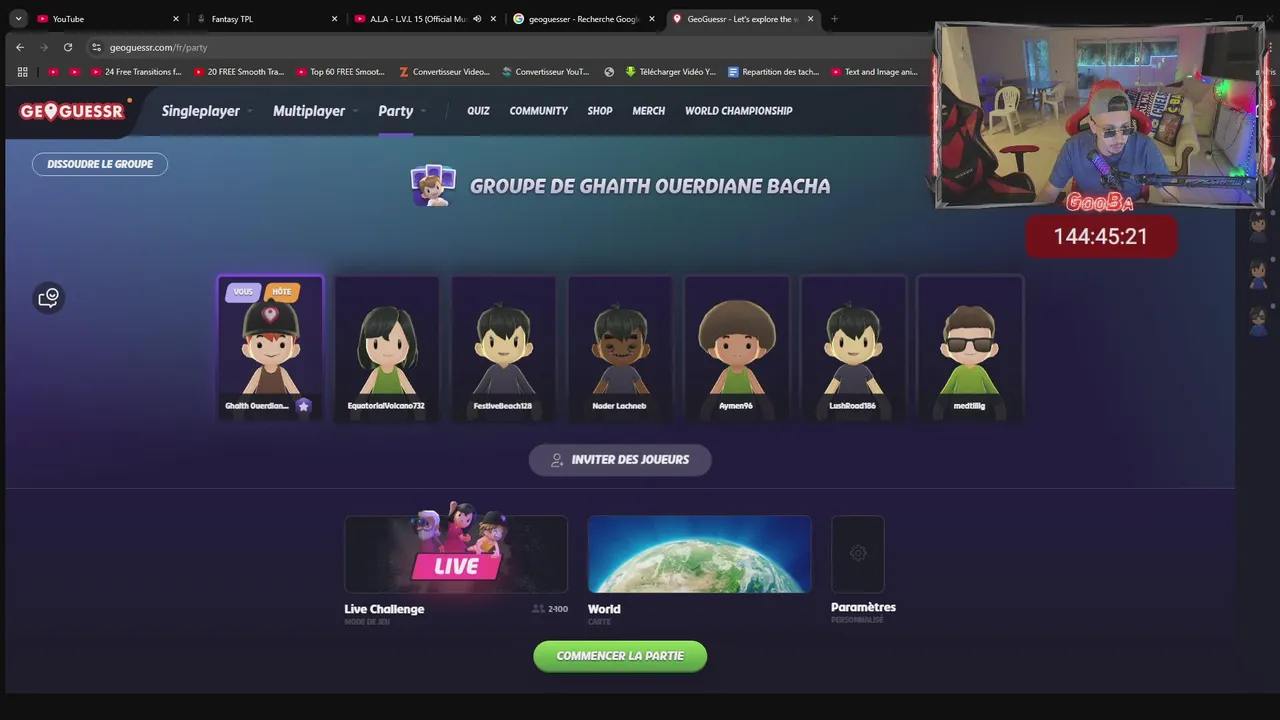Switch to the Fantasy TPL tab
The width and height of the screenshot is (1280, 720).
[x=265, y=19]
